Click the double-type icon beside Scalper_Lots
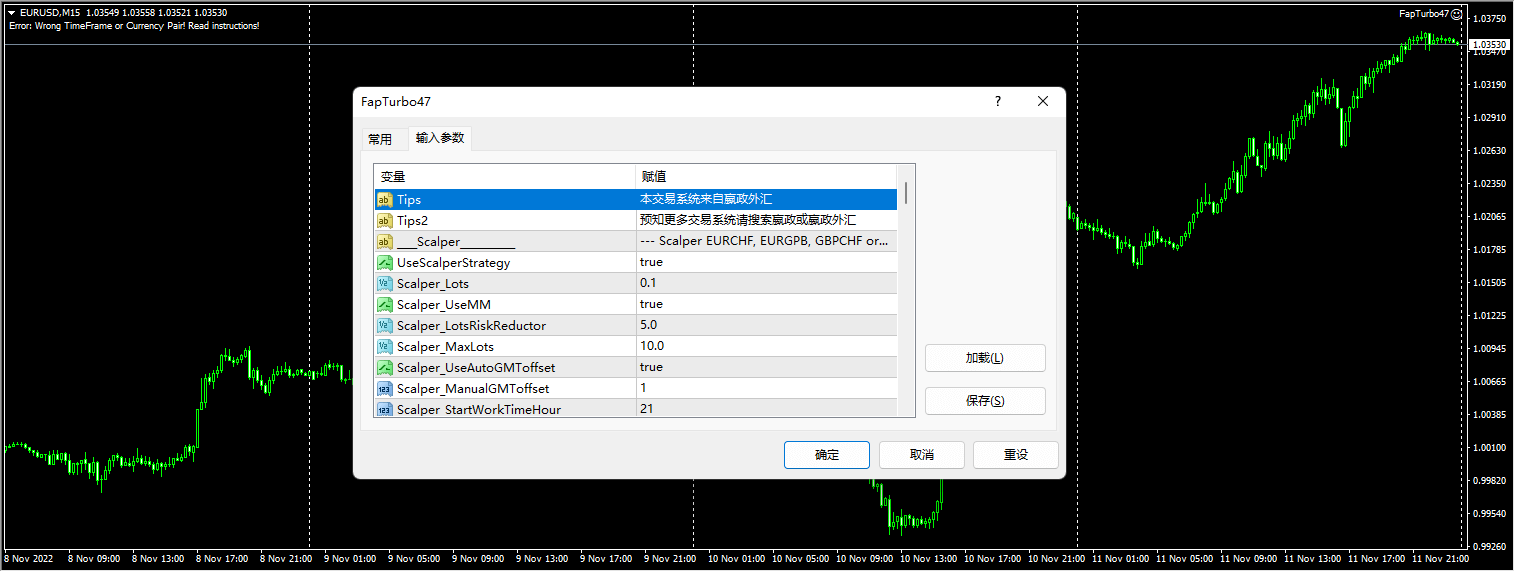Screen dimensions: 1515x572 click(384, 284)
